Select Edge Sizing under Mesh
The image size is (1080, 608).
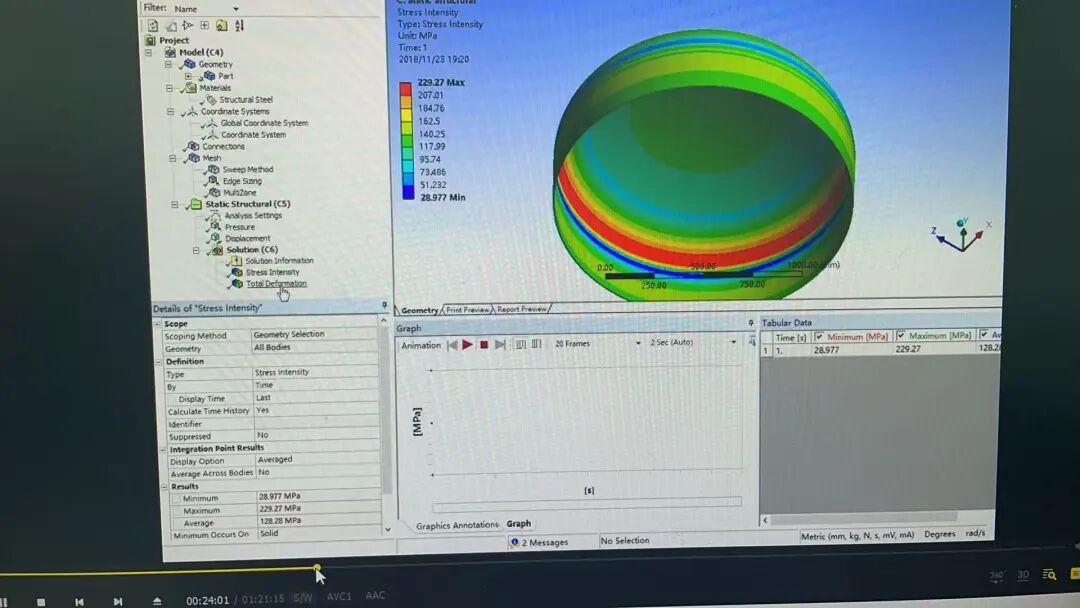[242, 181]
